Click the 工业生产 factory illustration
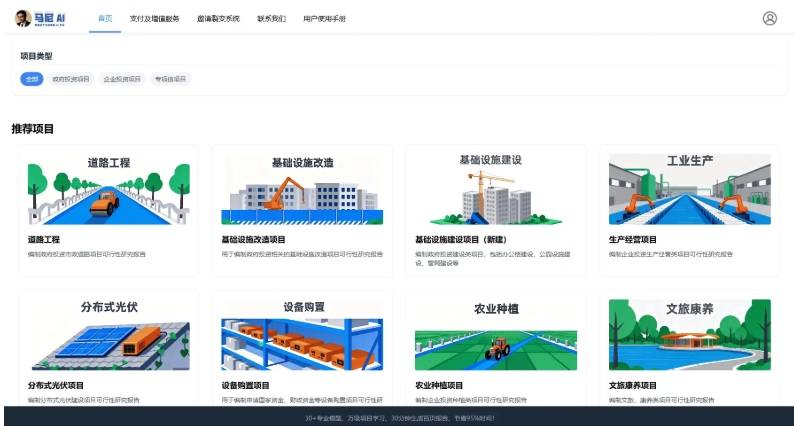The width and height of the screenshot is (794, 426). point(690,190)
